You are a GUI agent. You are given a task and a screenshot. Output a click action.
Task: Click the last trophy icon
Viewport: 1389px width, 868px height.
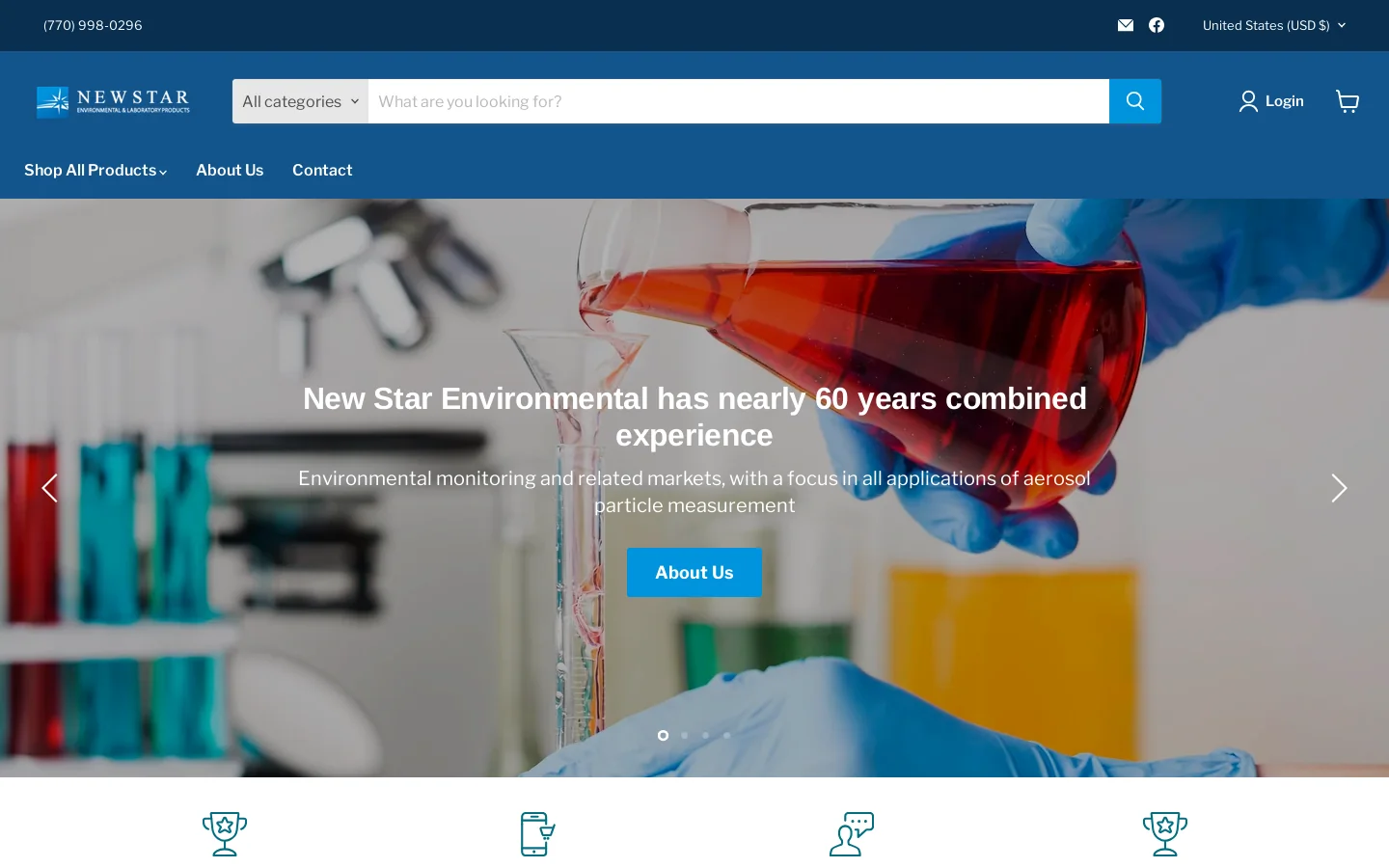coord(1165,834)
